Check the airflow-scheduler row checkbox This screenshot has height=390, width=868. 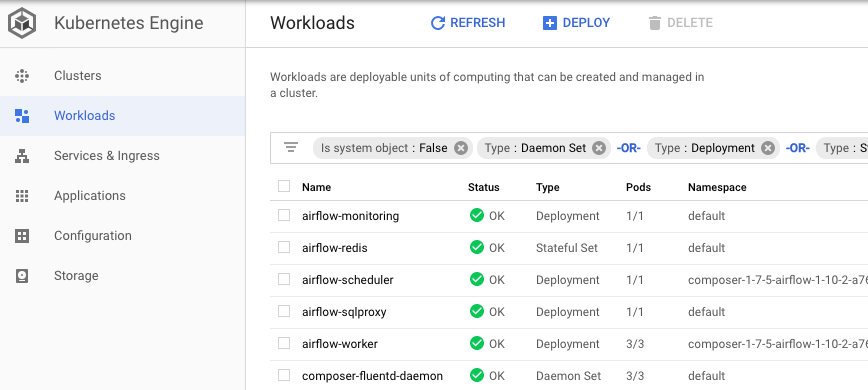pos(284,279)
